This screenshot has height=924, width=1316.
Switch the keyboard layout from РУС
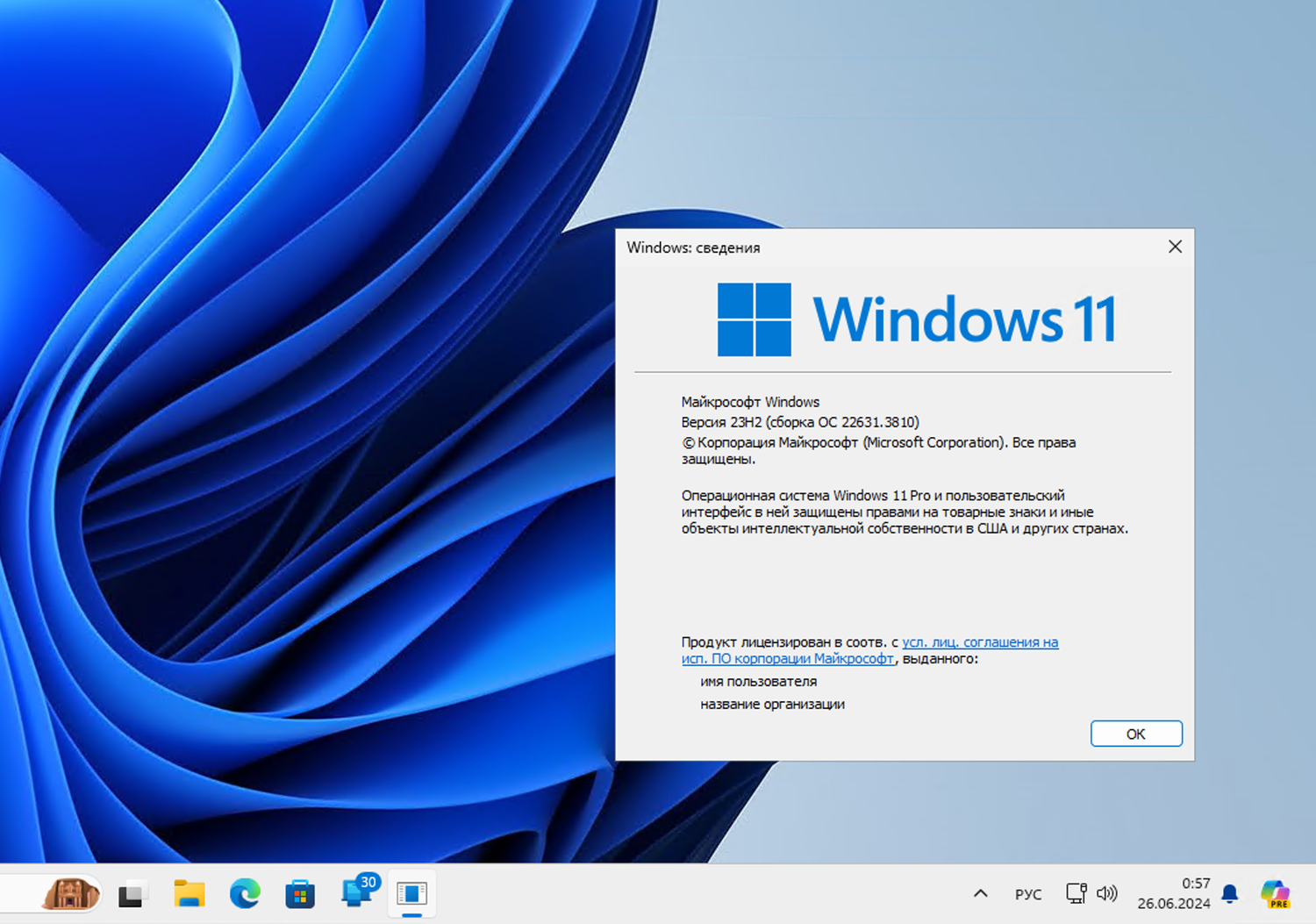(1027, 893)
